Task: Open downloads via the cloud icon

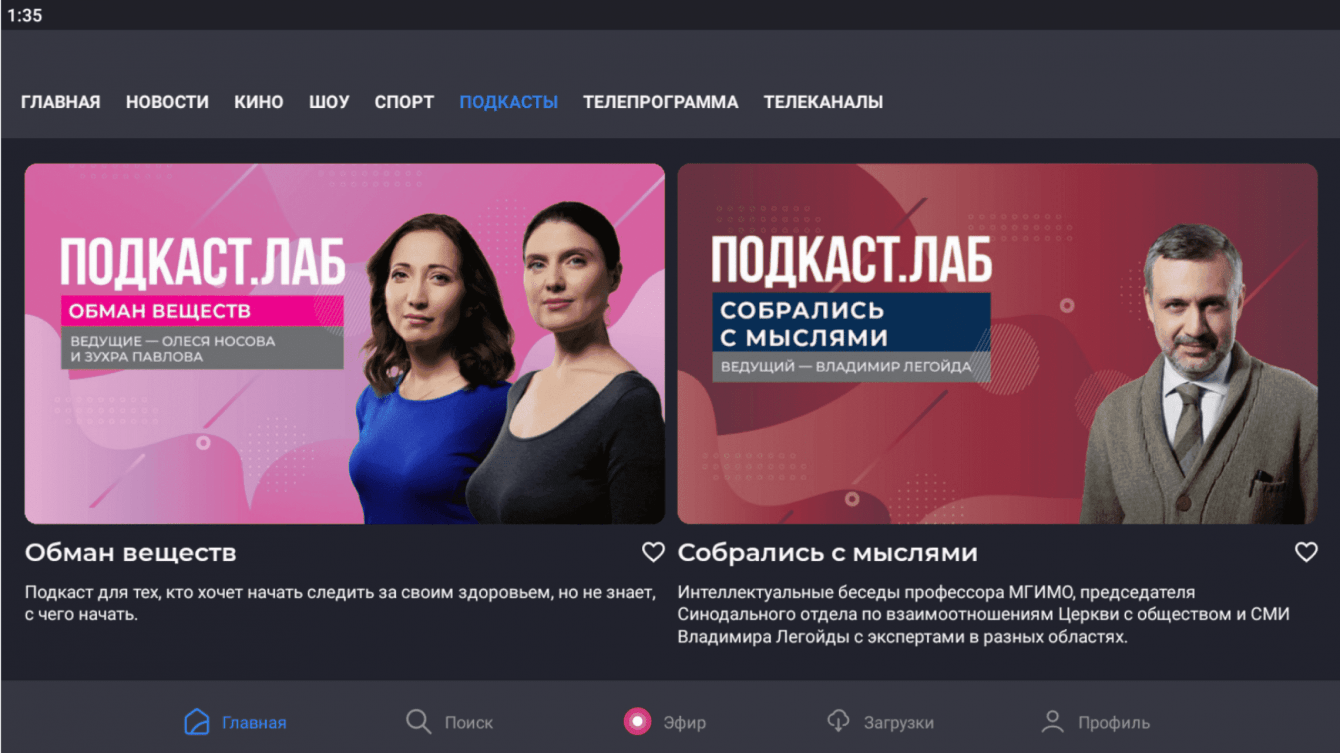Action: [x=838, y=721]
